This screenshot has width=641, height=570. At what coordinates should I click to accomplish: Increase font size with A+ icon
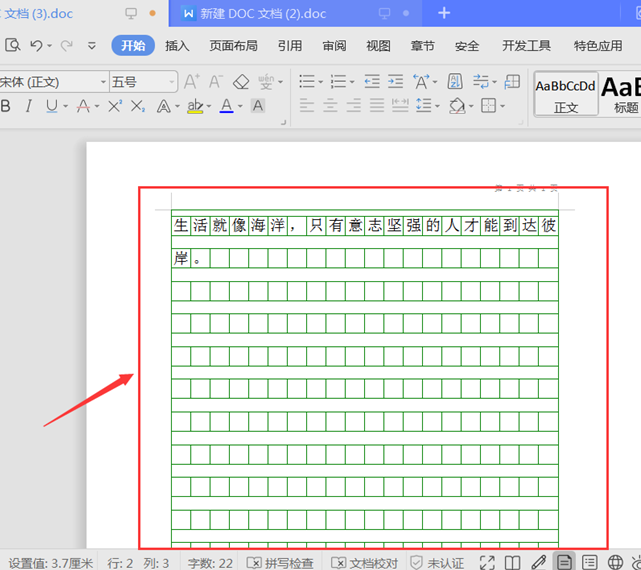click(192, 82)
